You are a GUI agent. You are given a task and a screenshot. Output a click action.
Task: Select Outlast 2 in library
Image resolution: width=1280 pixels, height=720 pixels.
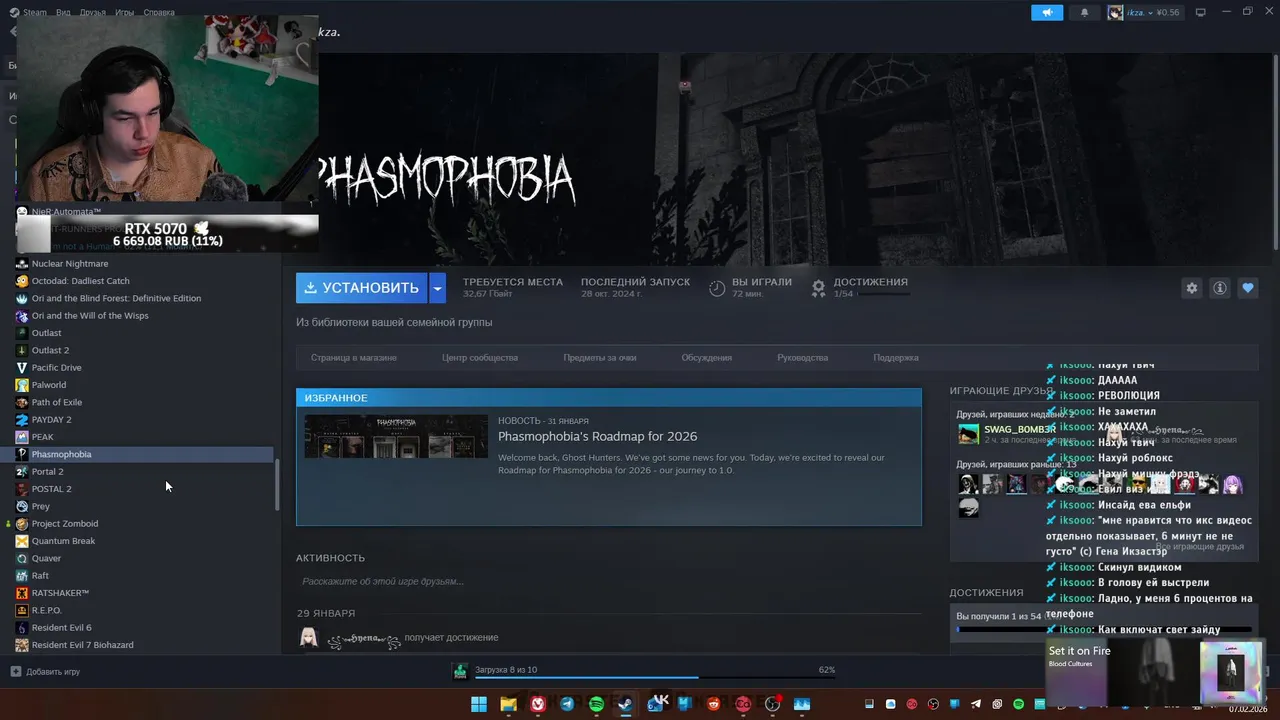[x=50, y=350]
